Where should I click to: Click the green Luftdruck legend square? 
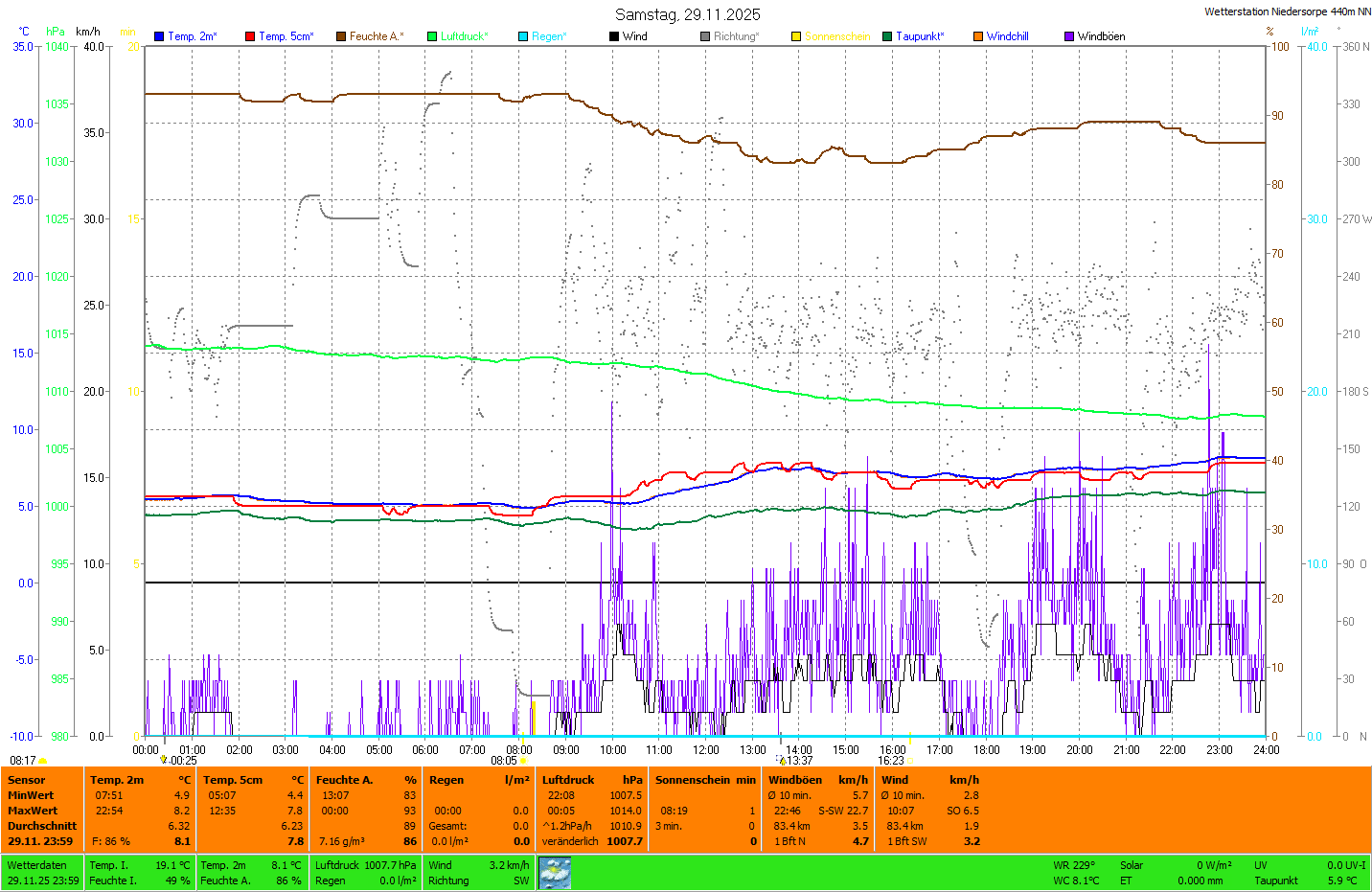432,36
